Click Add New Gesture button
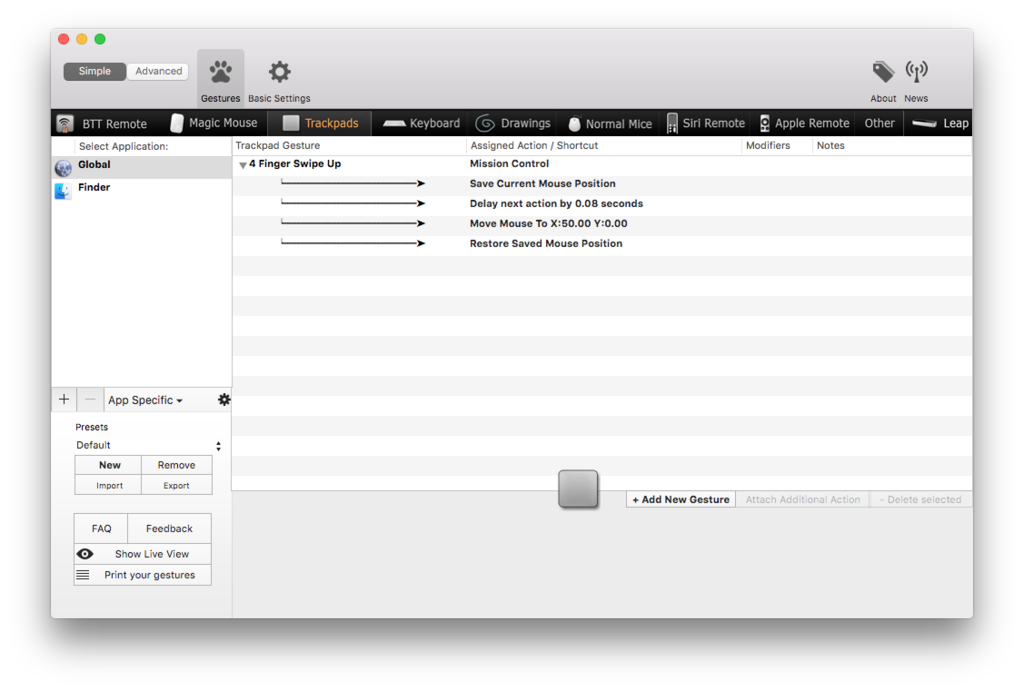 pos(680,500)
